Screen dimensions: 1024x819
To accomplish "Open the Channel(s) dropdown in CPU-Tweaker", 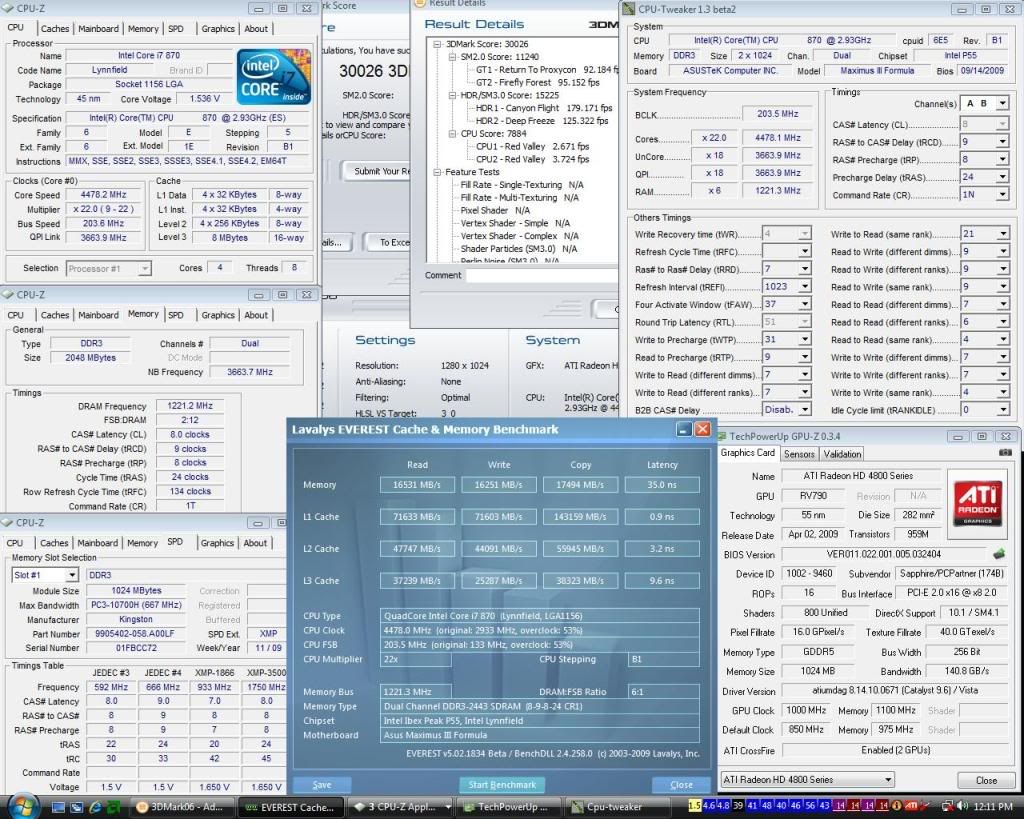I will coord(1002,104).
